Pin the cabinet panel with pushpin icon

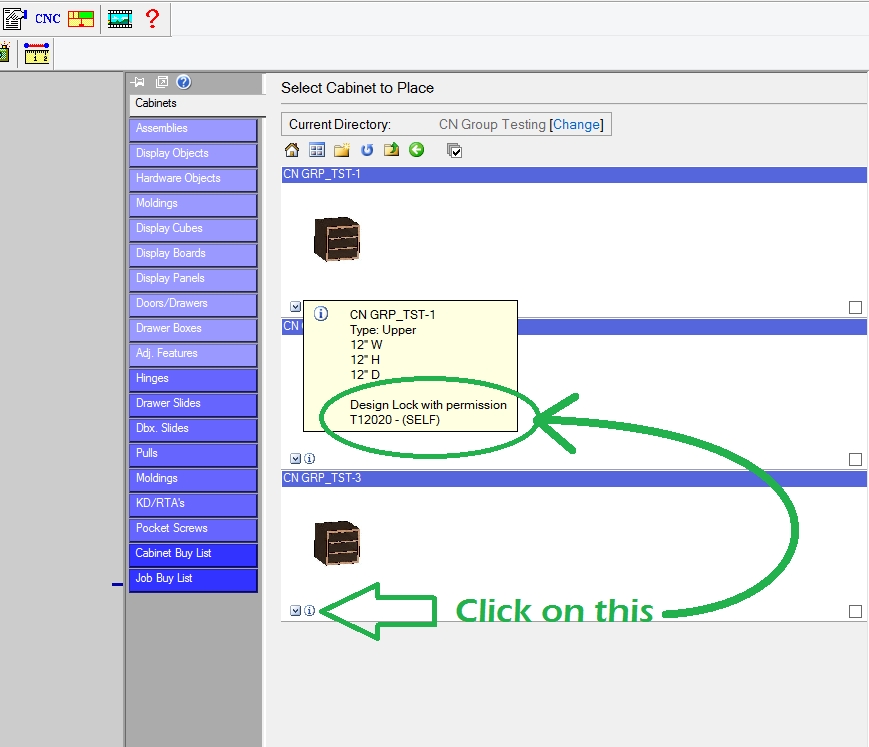pos(139,82)
